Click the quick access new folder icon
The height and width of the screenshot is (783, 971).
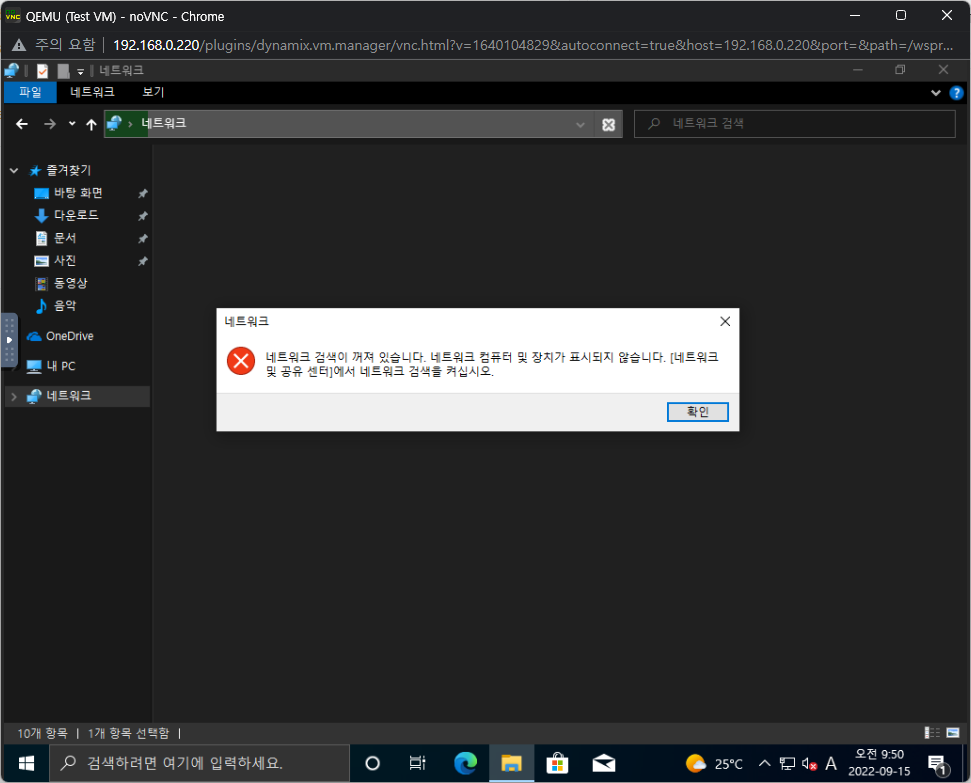coord(63,71)
